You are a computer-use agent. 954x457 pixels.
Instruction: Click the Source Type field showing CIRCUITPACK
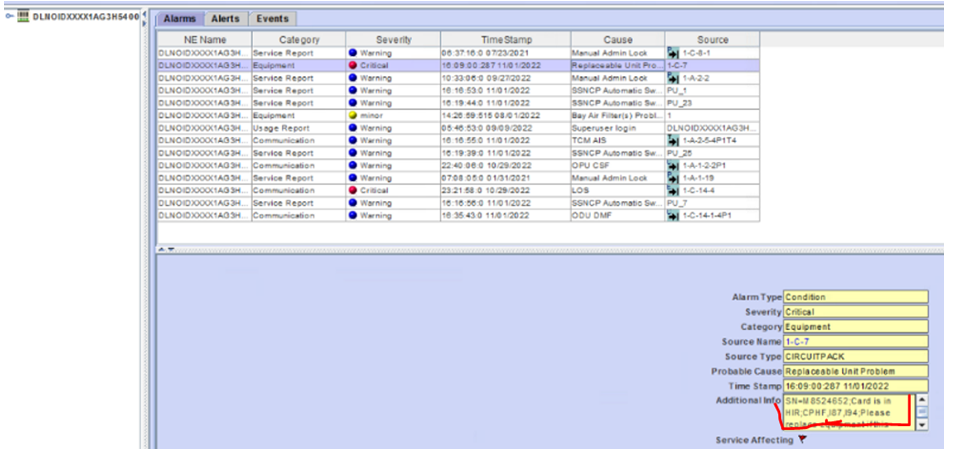(x=855, y=356)
